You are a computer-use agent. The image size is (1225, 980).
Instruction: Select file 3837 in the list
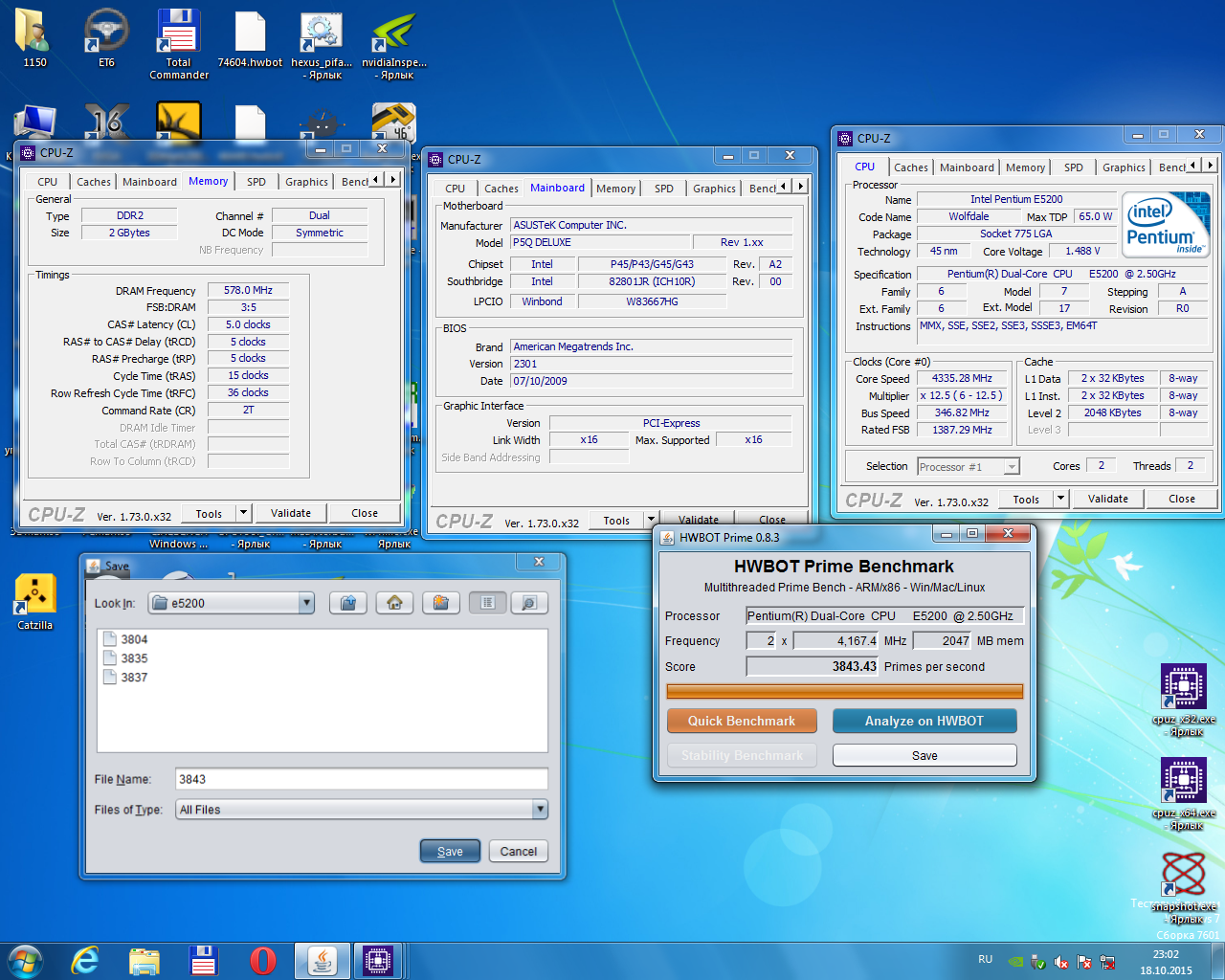[125, 678]
